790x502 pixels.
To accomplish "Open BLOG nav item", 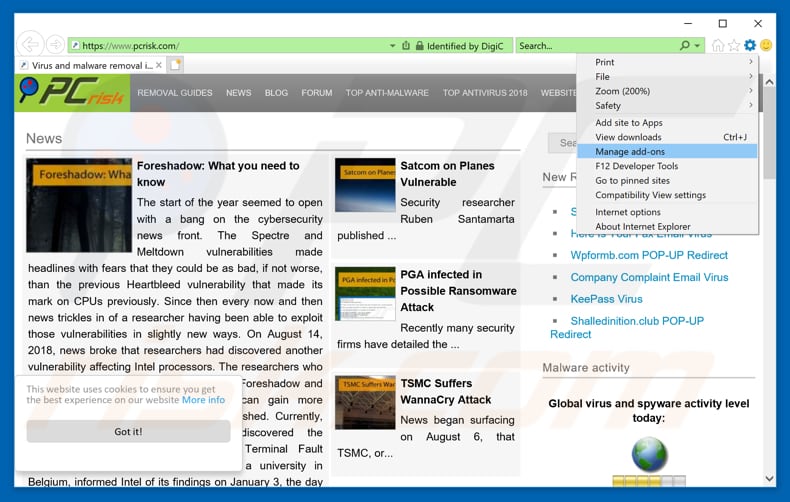I will (276, 93).
